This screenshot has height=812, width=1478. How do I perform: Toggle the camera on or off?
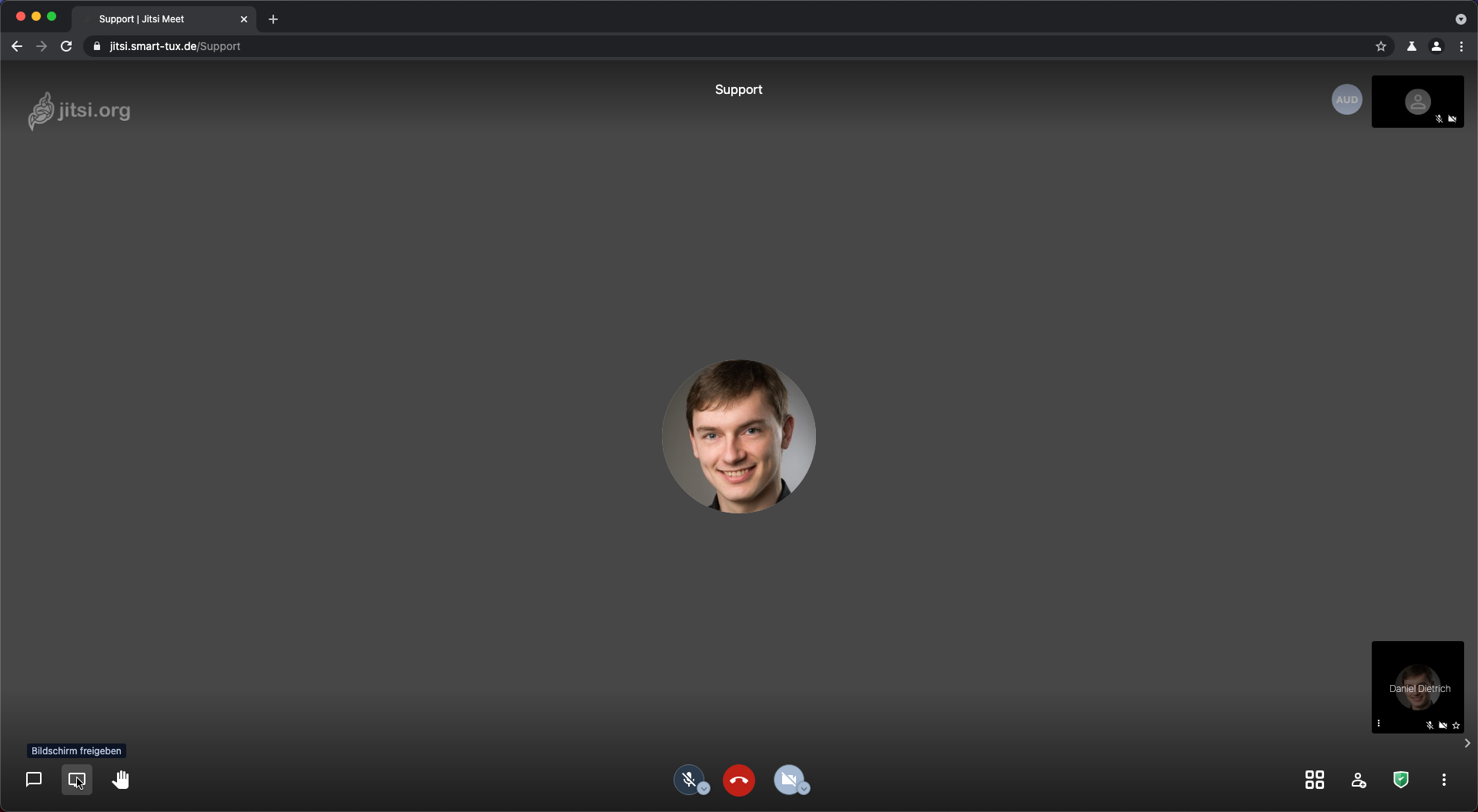pyautogui.click(x=788, y=780)
